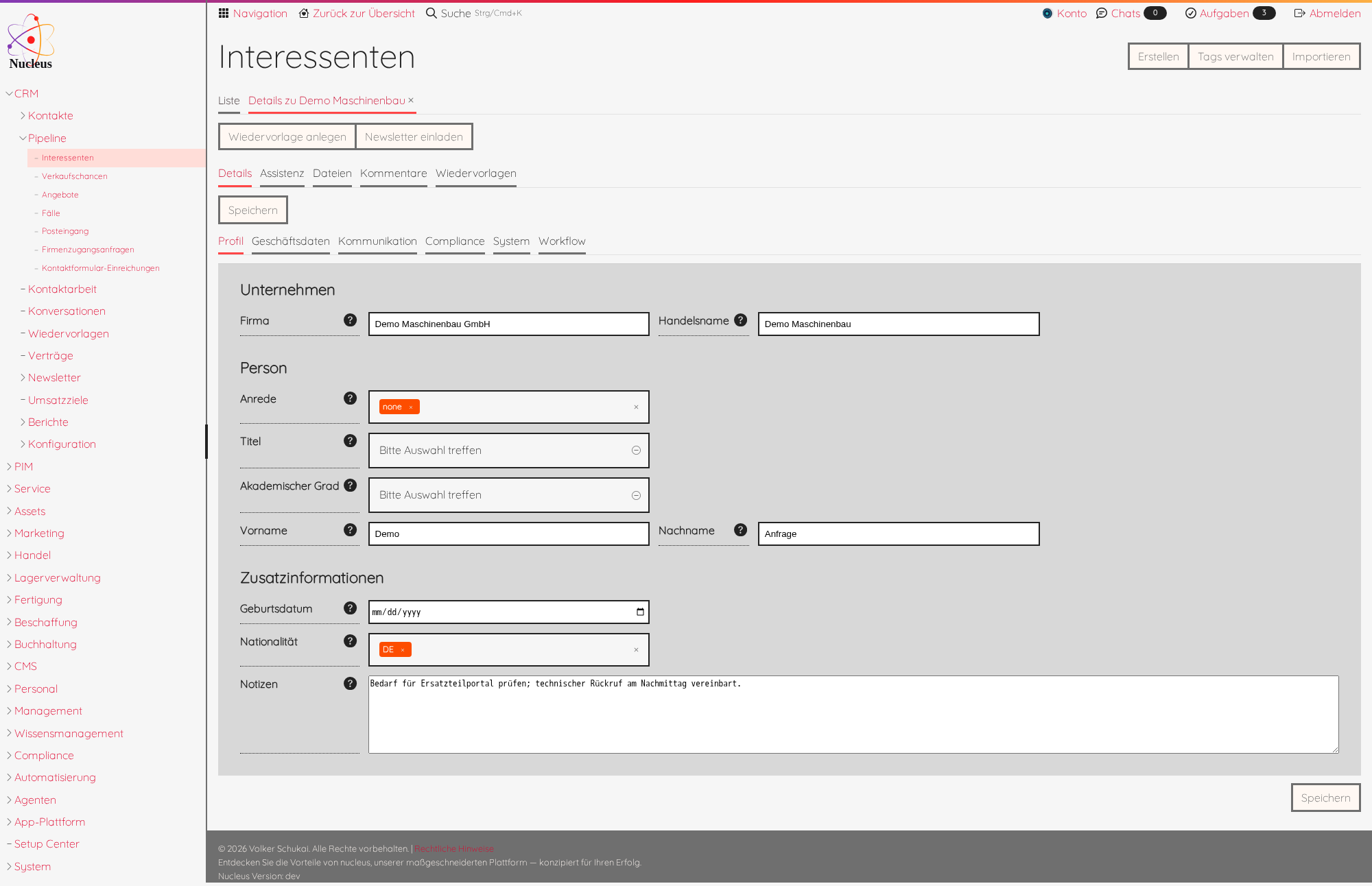Click into the Notizen text area
This screenshot has height=886, width=1372.
coord(853,715)
